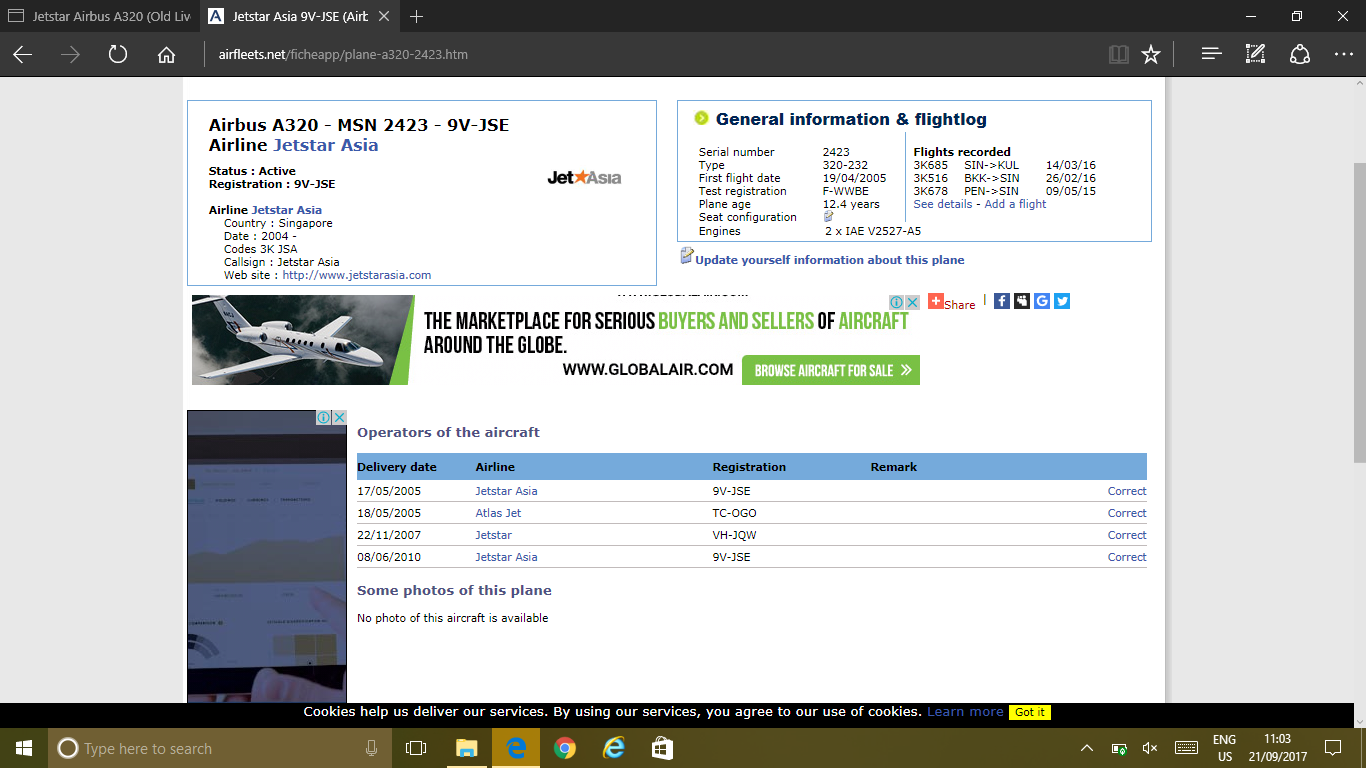Share the page on Twitter
1366x768 pixels.
pyautogui.click(x=1062, y=300)
